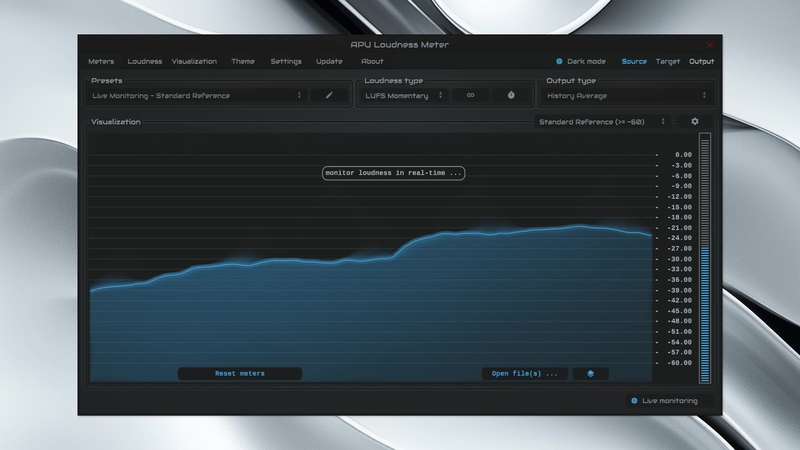Click the stopwatch timer icon
800x450 pixels.
511,95
